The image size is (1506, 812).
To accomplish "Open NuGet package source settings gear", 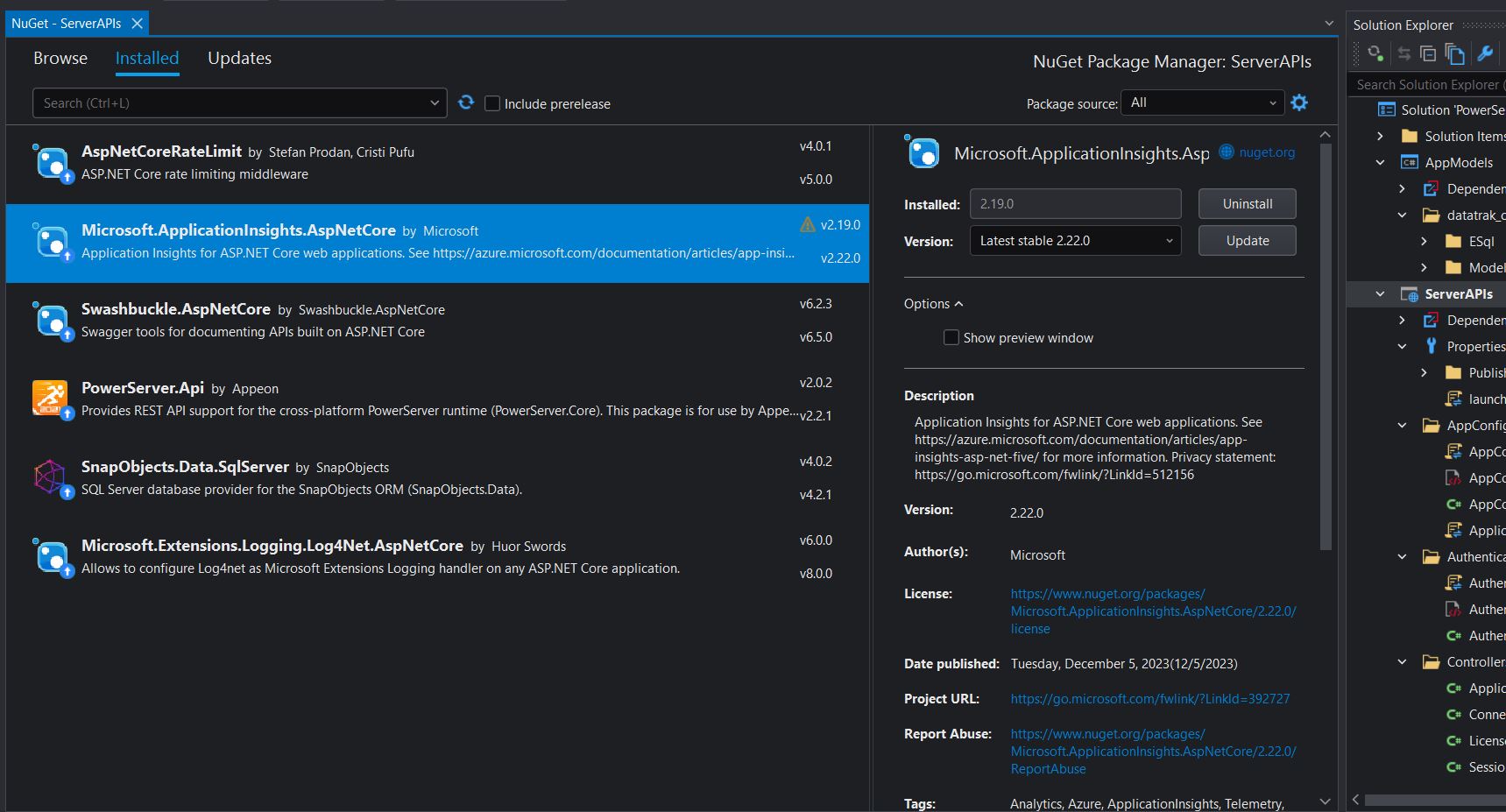I will click(x=1299, y=102).
